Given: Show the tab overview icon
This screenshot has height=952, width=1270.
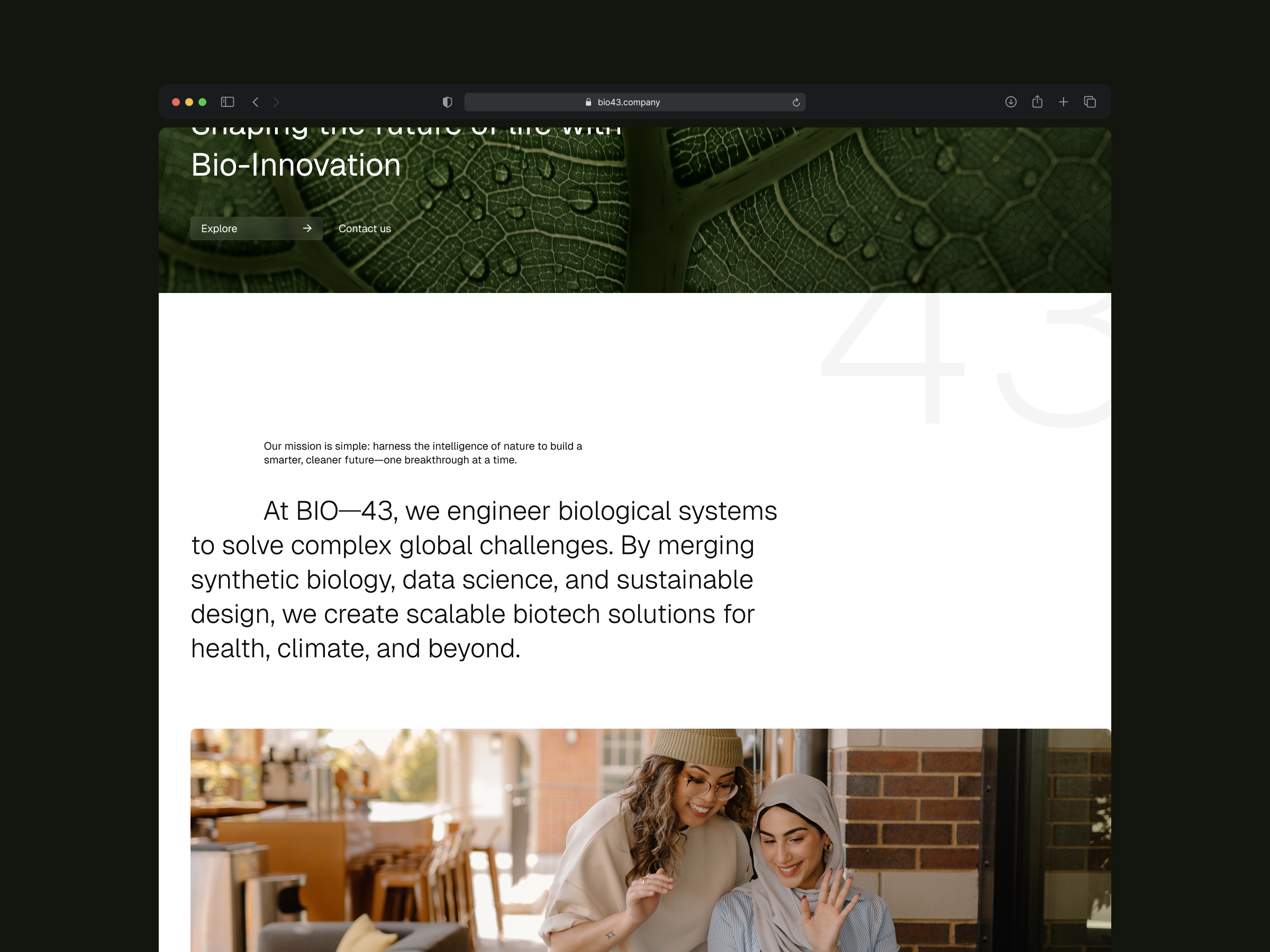Looking at the screenshot, I should tap(1090, 102).
